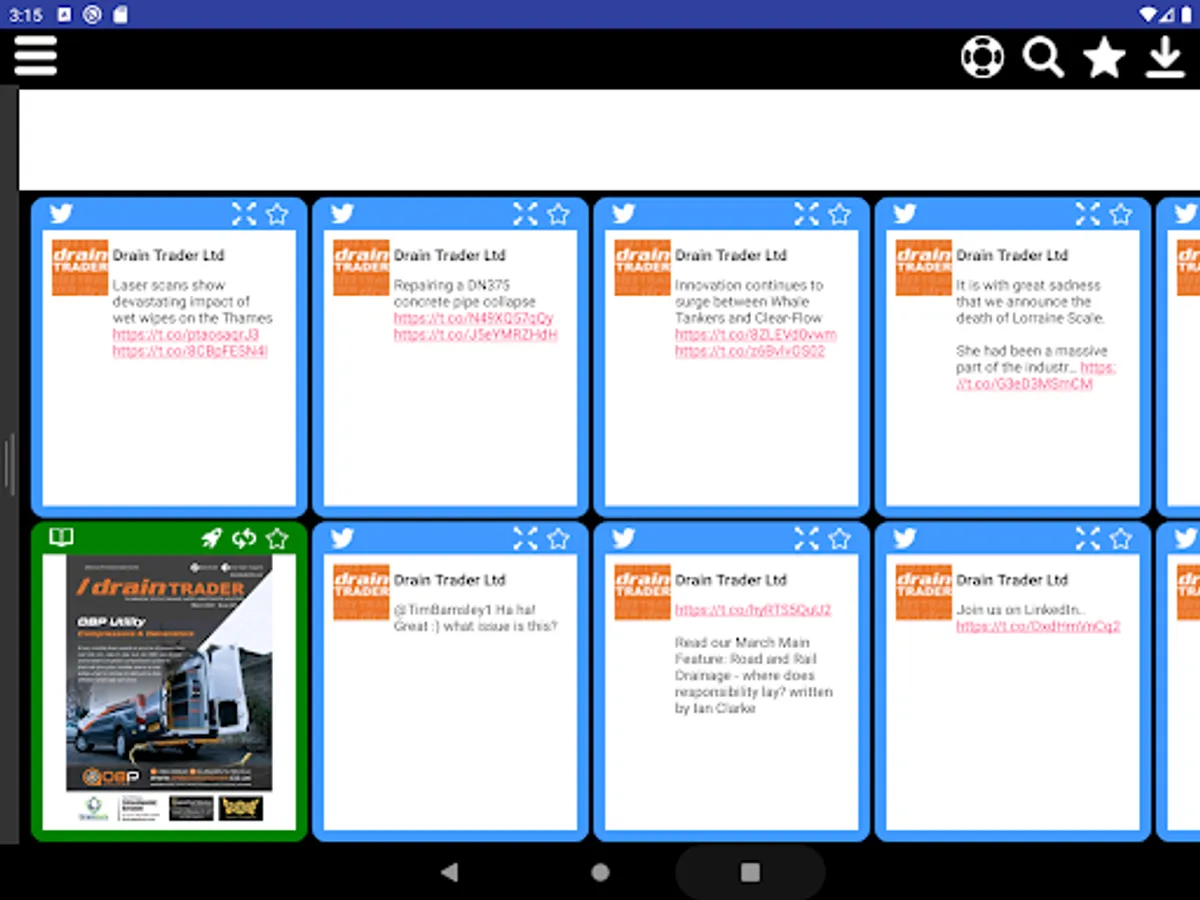This screenshot has width=1200, height=900.
Task: Expand the Lorraine Scale tweet card
Action: tap(1087, 213)
